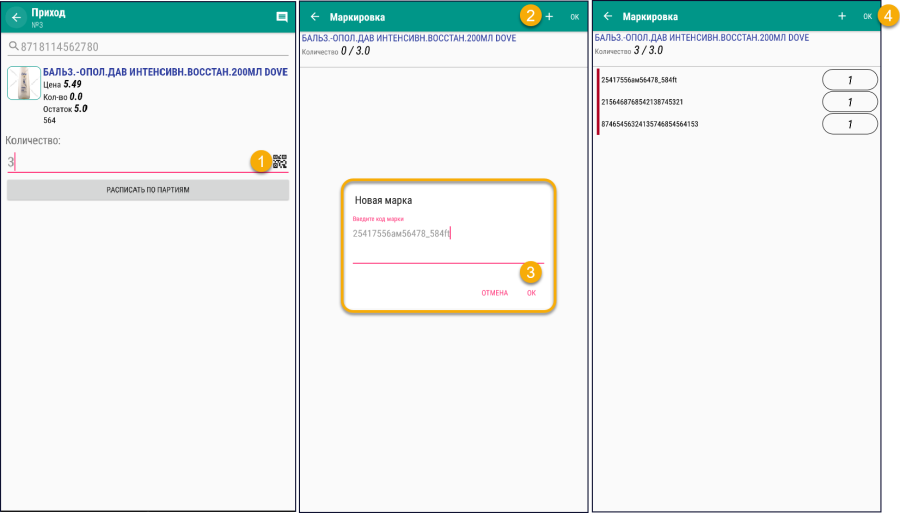
Task: Tap the QR code scan icon by Количество
Action: (280, 161)
